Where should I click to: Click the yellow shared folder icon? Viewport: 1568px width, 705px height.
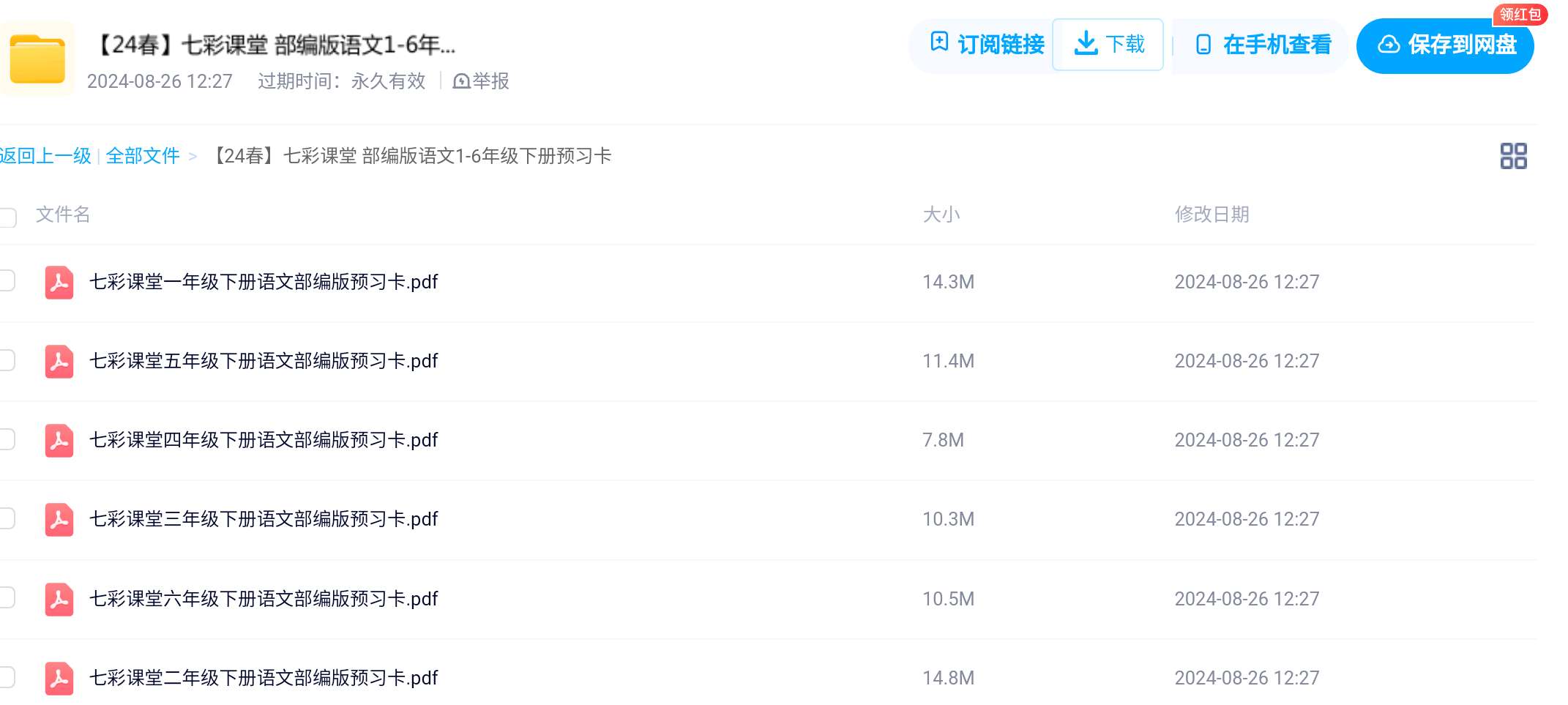click(37, 59)
